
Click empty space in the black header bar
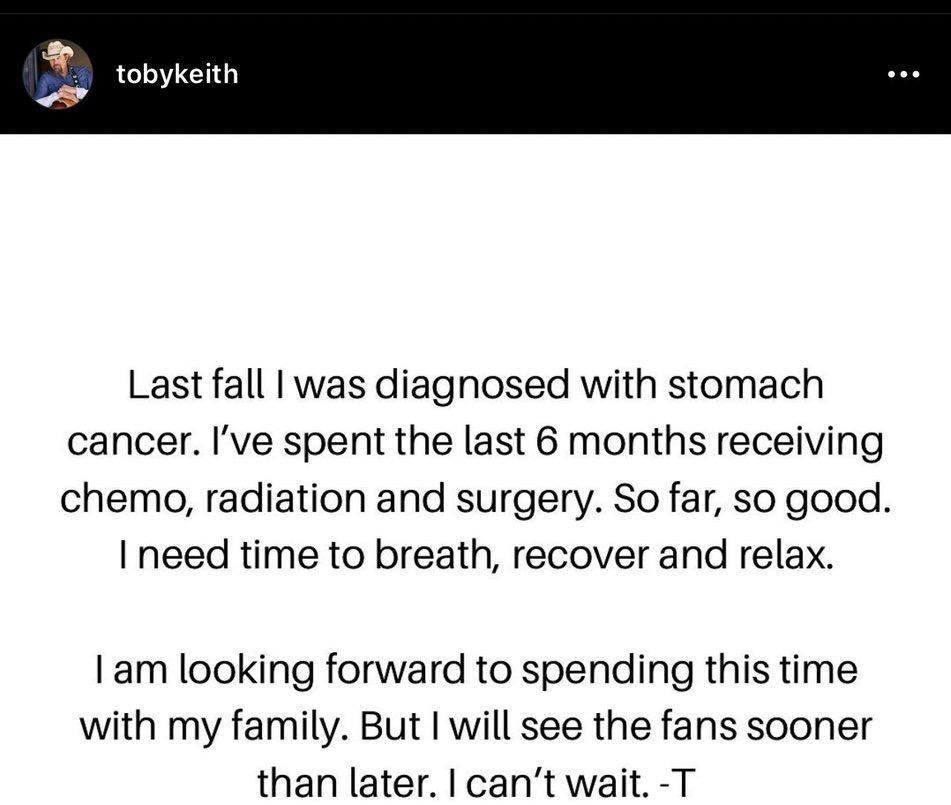(x=546, y=74)
